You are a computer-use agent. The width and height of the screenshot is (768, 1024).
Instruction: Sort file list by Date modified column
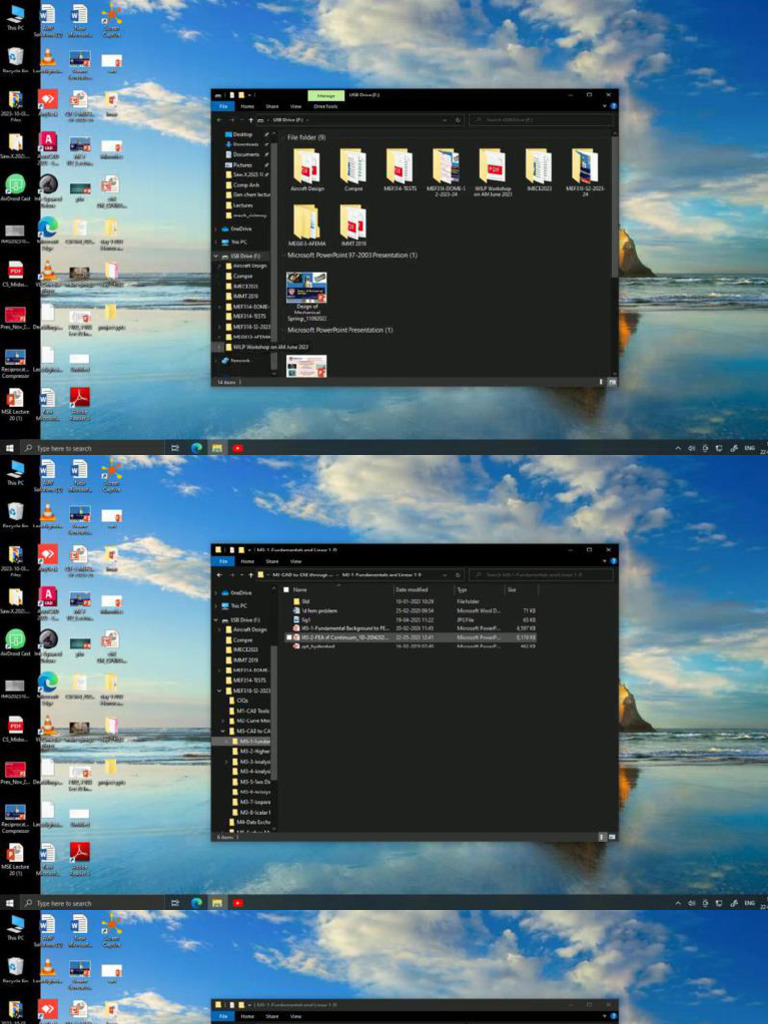tap(424, 590)
